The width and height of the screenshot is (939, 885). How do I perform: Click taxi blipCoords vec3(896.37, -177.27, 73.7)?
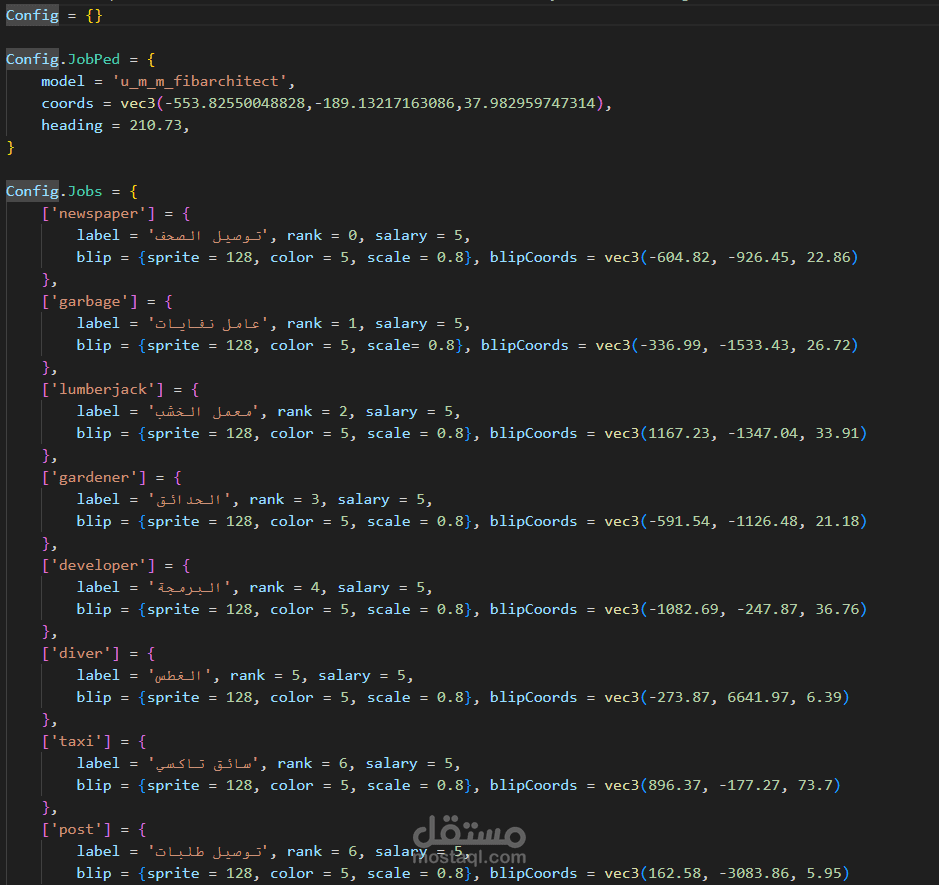(x=722, y=786)
